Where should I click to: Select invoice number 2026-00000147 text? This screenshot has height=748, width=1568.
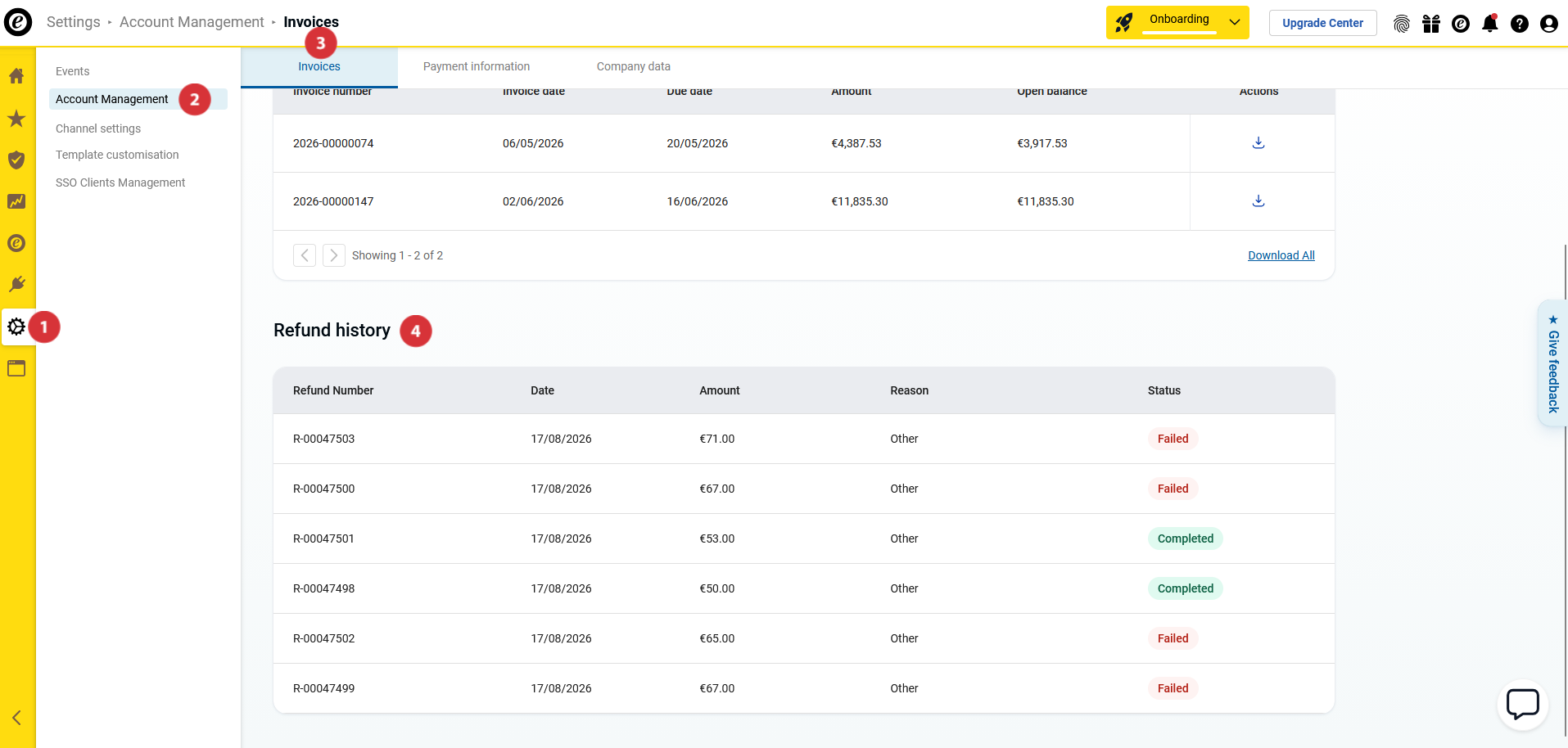pos(333,201)
